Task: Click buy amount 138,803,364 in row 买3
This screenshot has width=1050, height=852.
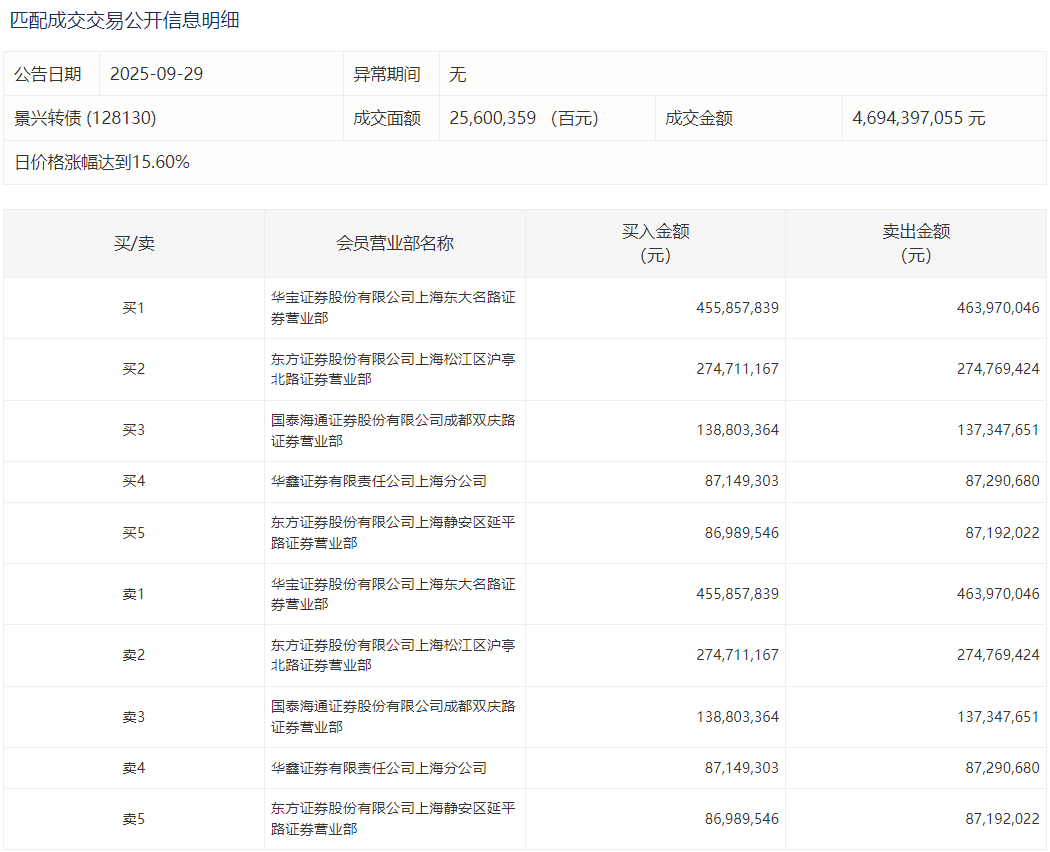Action: 737,430
